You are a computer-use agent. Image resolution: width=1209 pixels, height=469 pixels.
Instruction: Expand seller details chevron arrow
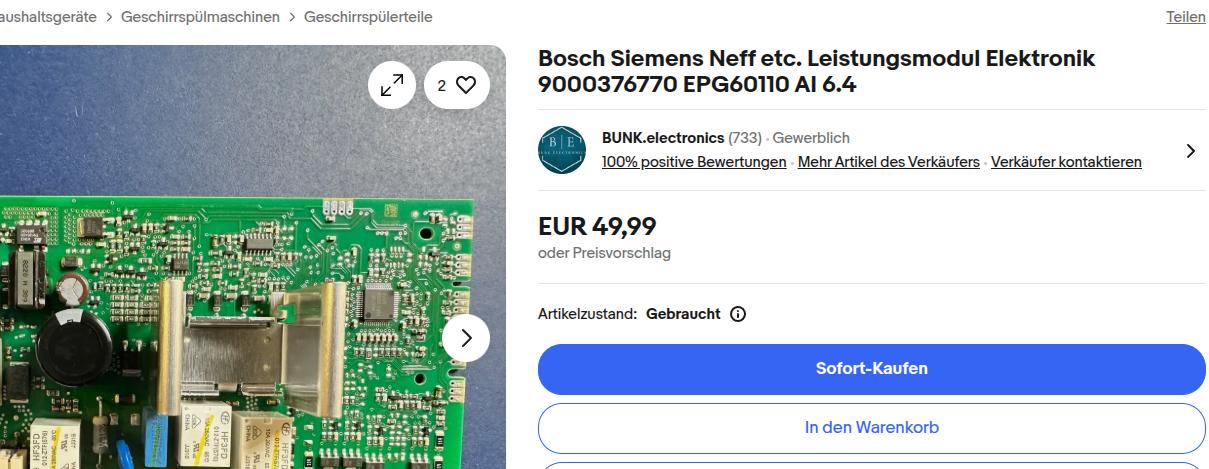[1190, 151]
